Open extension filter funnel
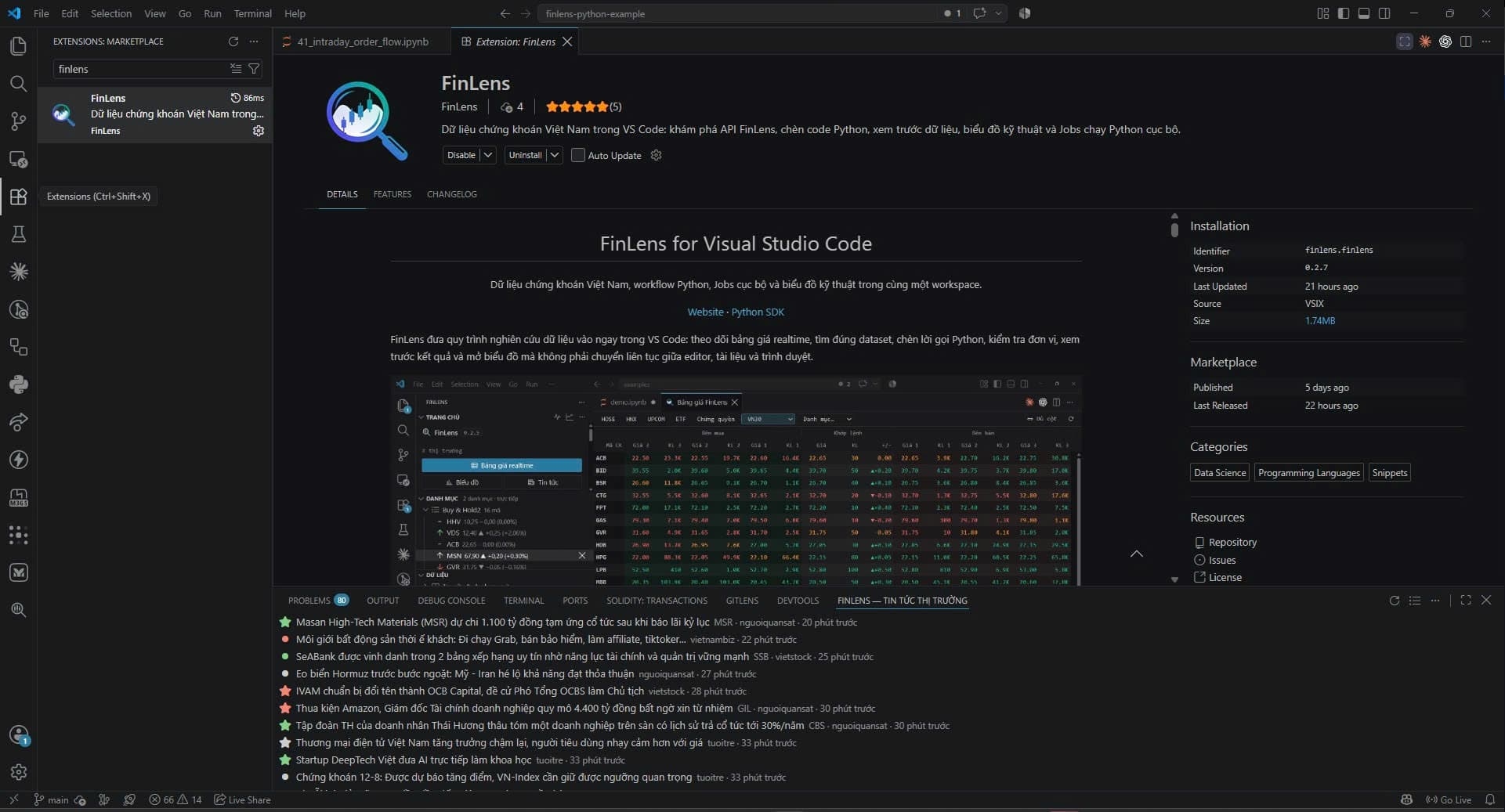Image resolution: width=1505 pixels, height=812 pixels. [254, 69]
